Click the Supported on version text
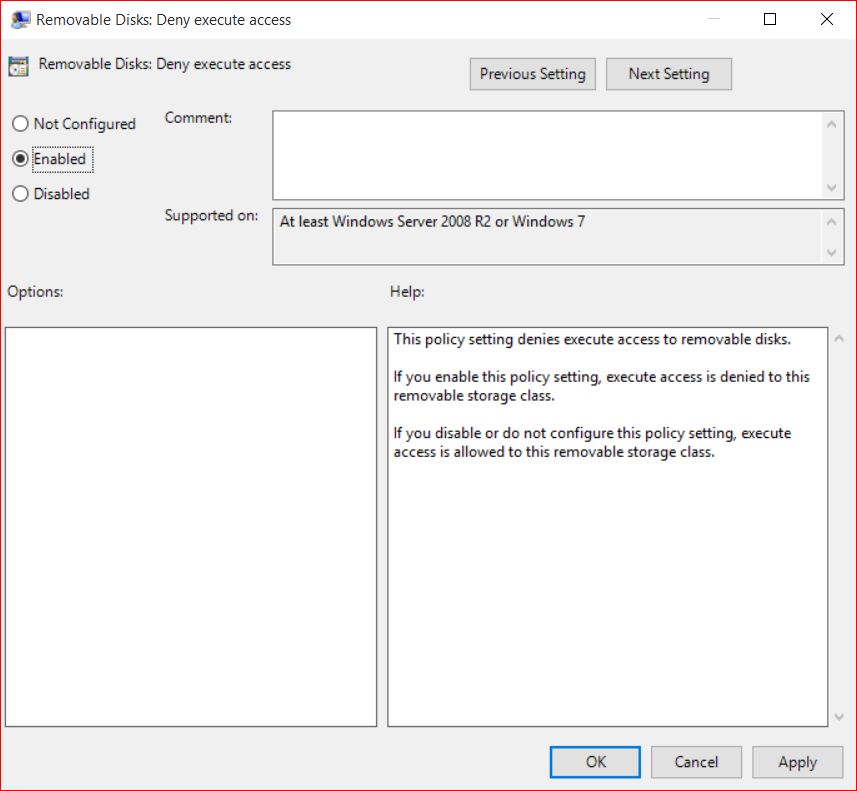The width and height of the screenshot is (857, 791). 431,221
